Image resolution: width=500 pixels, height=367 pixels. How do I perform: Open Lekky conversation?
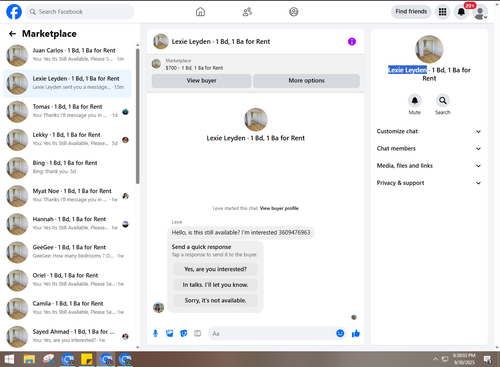(67, 140)
